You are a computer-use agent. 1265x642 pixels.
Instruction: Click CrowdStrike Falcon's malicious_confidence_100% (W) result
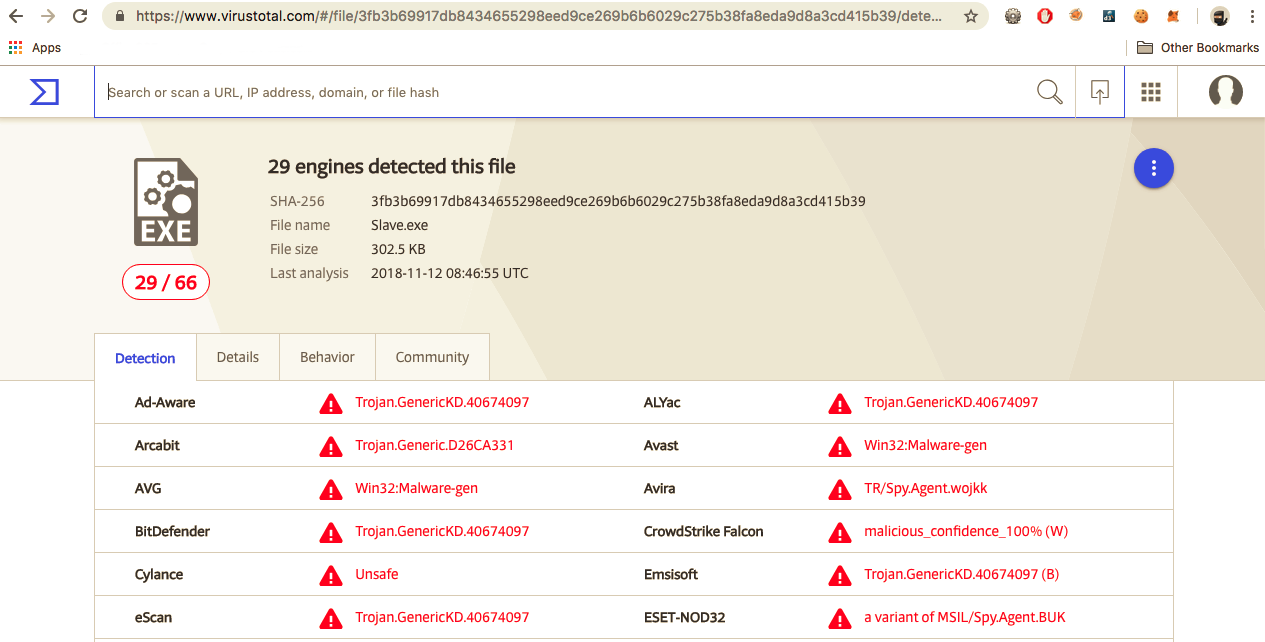pyautogui.click(x=966, y=531)
